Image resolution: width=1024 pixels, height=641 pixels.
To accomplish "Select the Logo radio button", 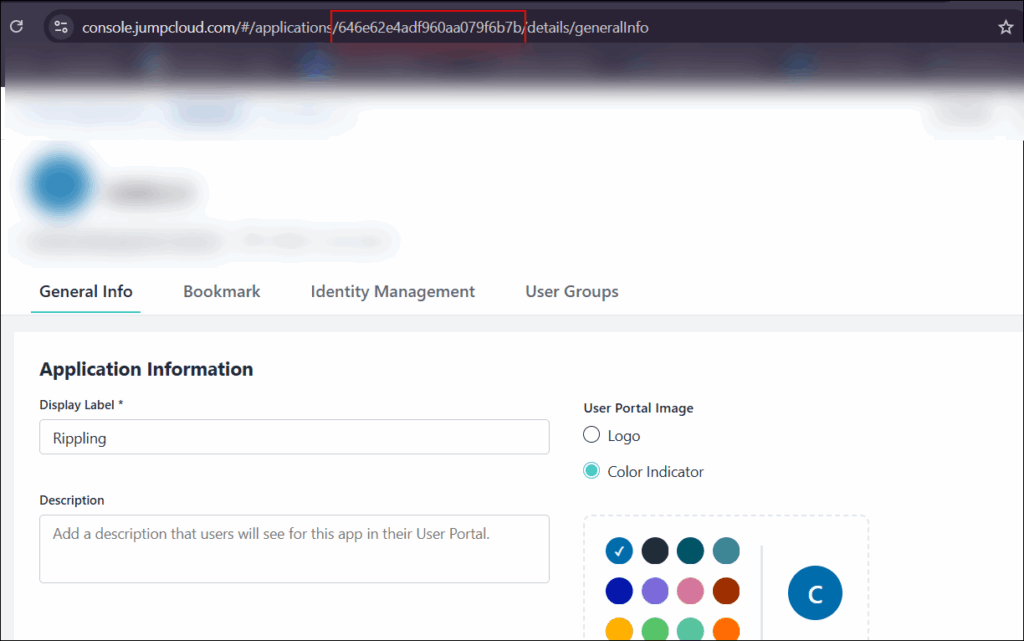I will pyautogui.click(x=592, y=435).
